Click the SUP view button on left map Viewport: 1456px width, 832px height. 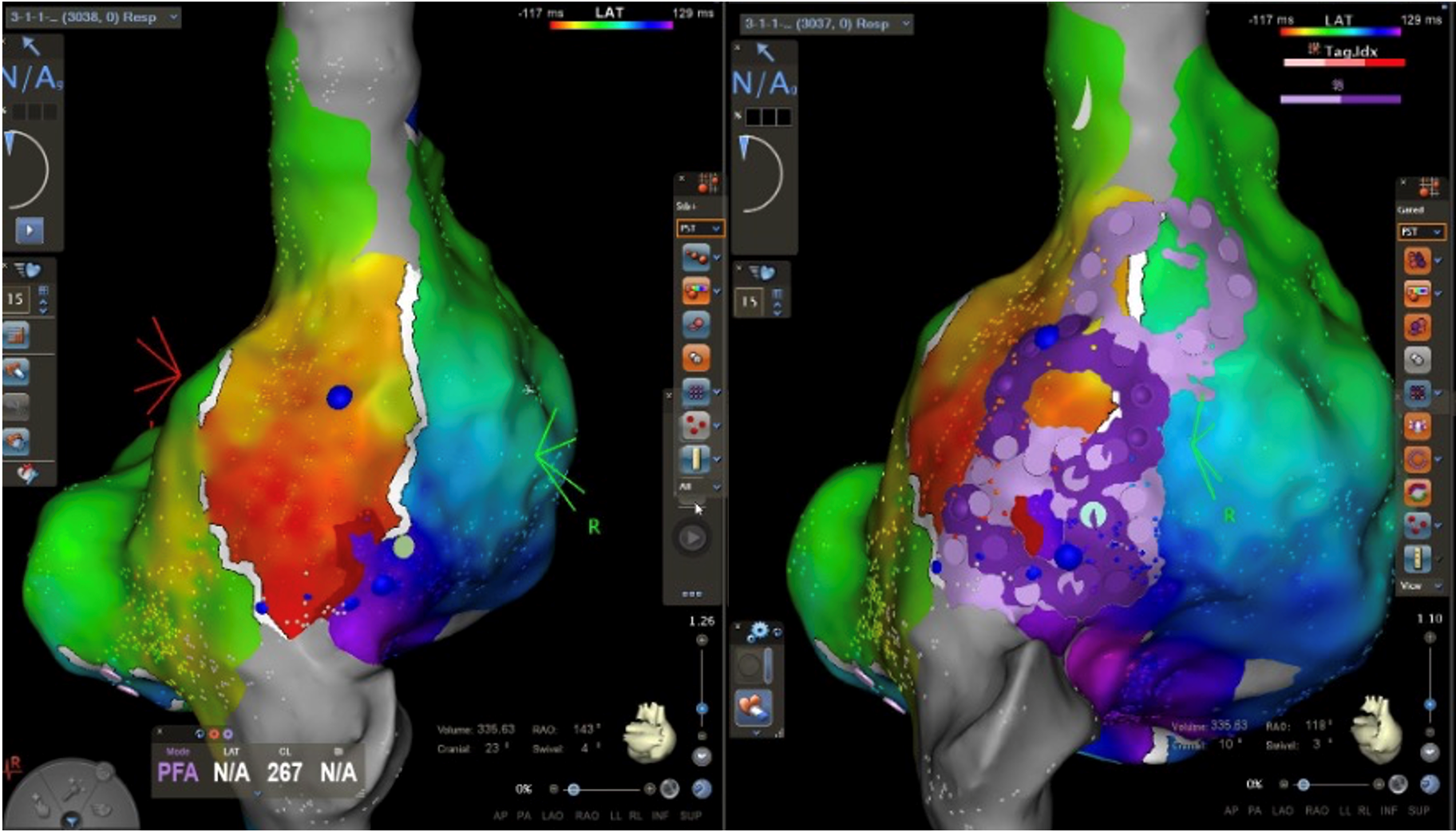[x=690, y=815]
